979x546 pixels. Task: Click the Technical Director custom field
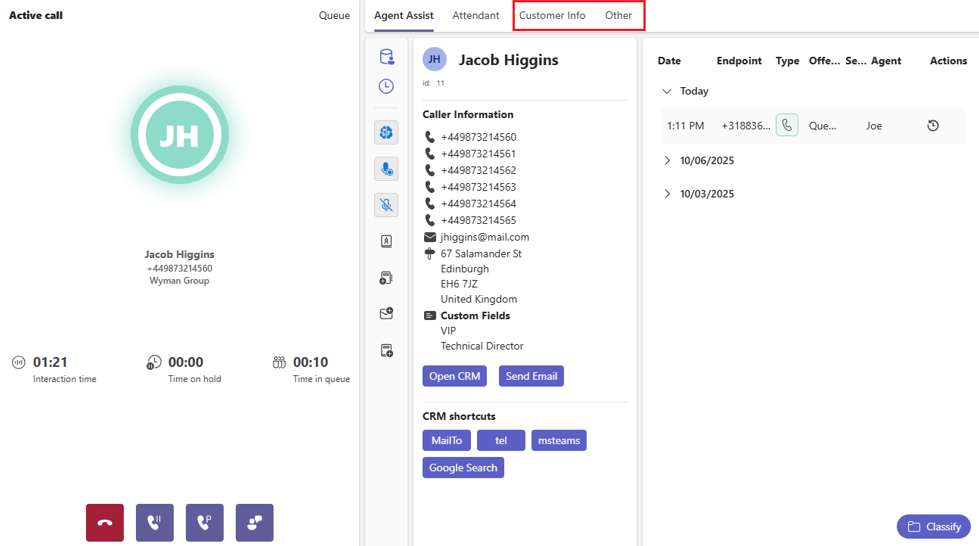coord(482,346)
